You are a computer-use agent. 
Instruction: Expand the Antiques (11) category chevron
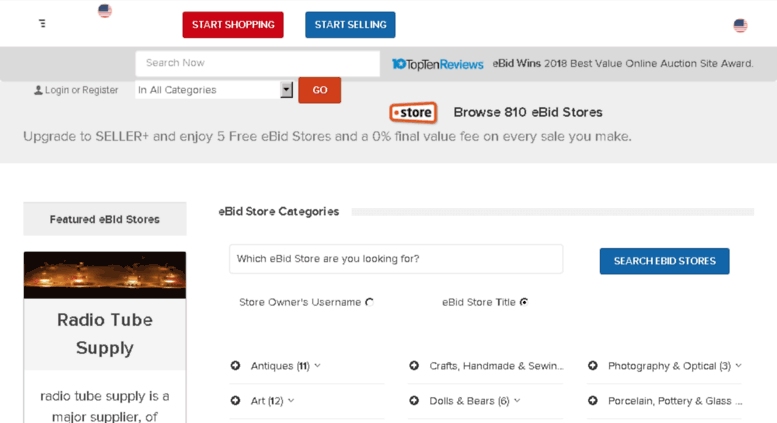point(318,366)
